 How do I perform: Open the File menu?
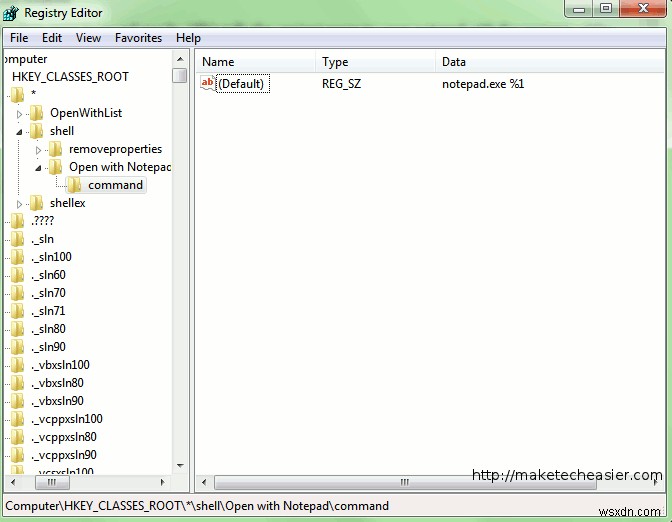(x=19, y=38)
